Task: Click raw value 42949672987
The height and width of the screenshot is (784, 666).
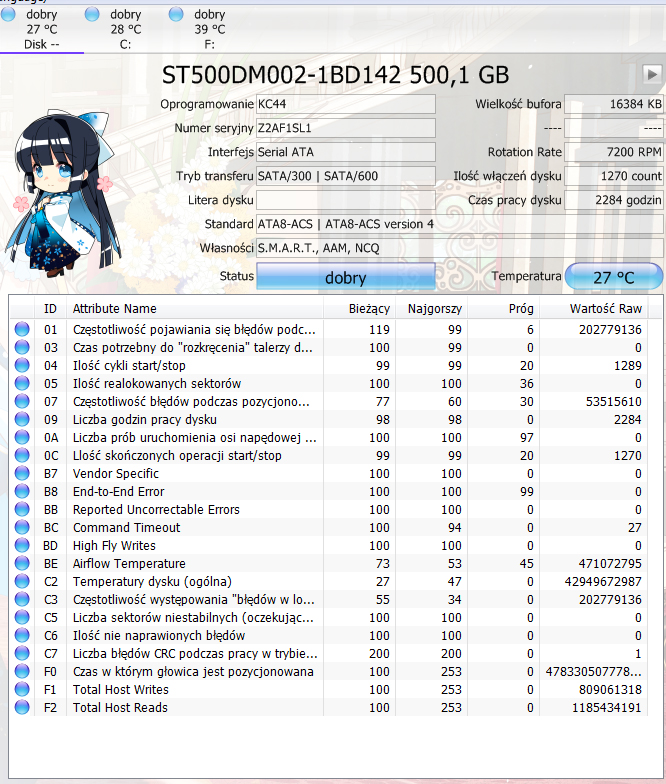Action: pyautogui.click(x=603, y=582)
